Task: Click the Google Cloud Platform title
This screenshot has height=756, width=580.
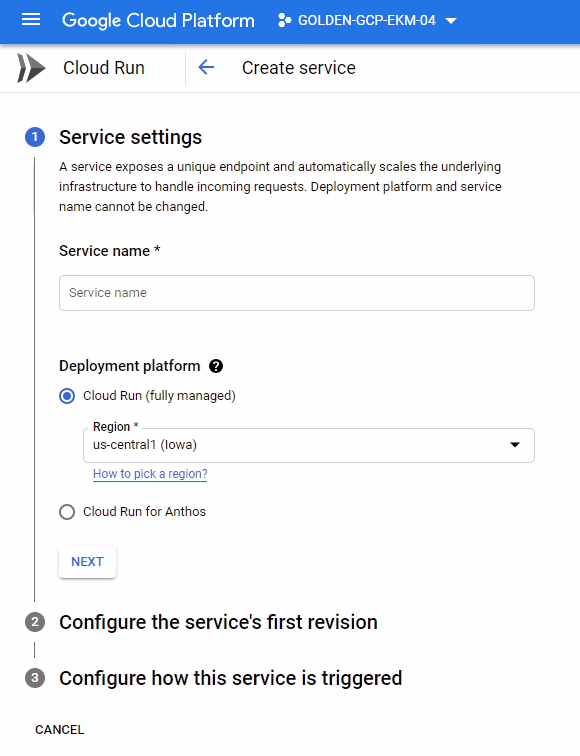Action: pos(158,20)
